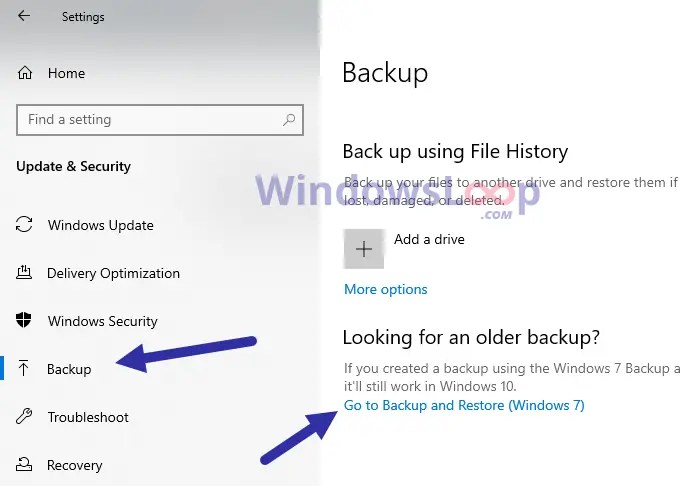
Task: Click the Windows Update refresh arrows icon
Action: pyautogui.click(x=24, y=225)
